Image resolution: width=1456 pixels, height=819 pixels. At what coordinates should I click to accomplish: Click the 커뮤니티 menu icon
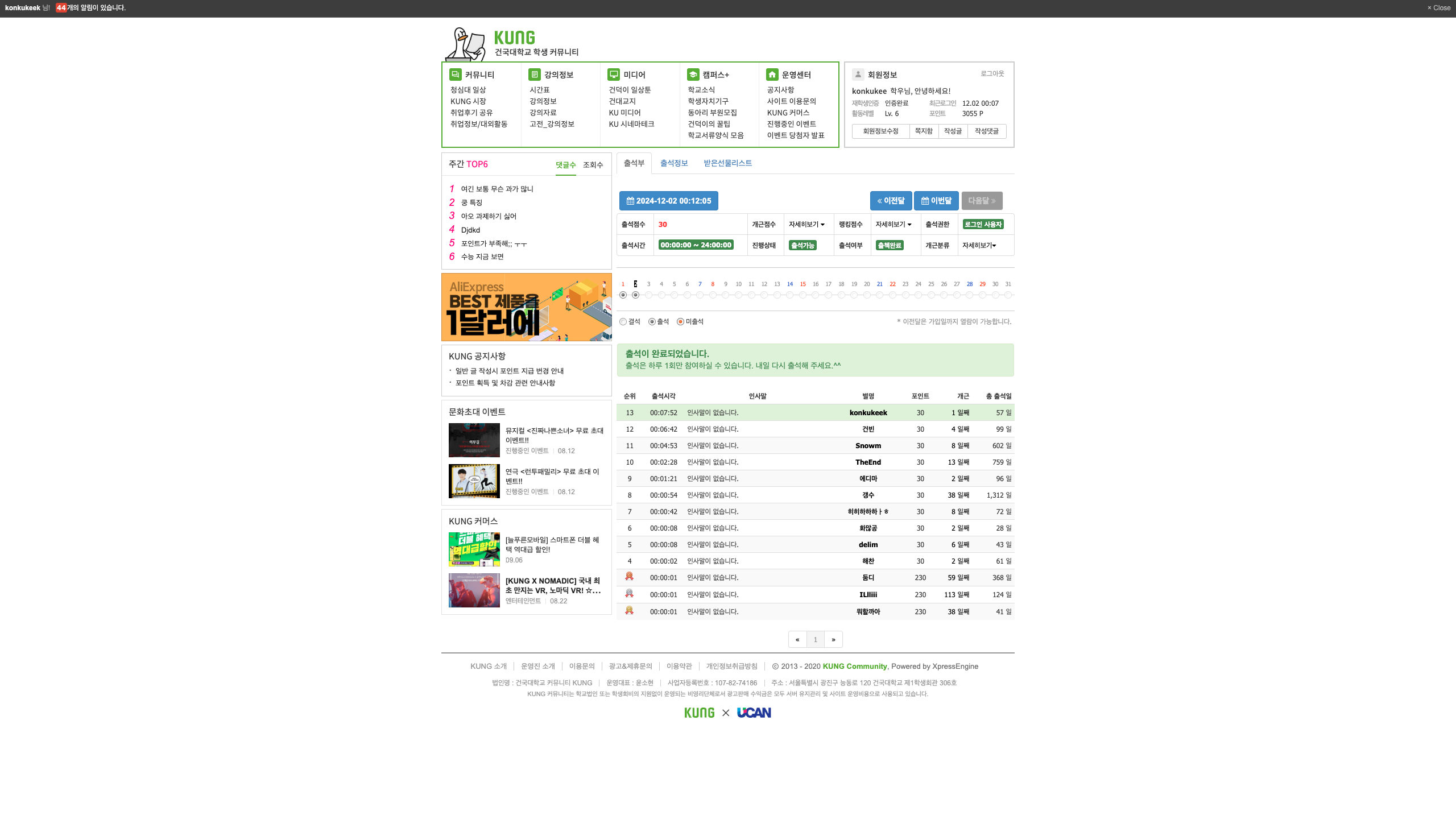pos(455,75)
